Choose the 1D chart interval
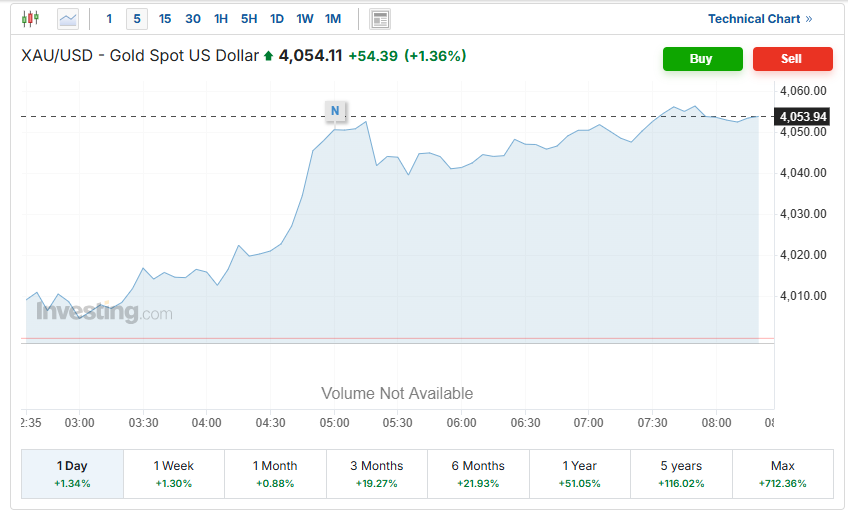The image size is (848, 513). [x=277, y=19]
